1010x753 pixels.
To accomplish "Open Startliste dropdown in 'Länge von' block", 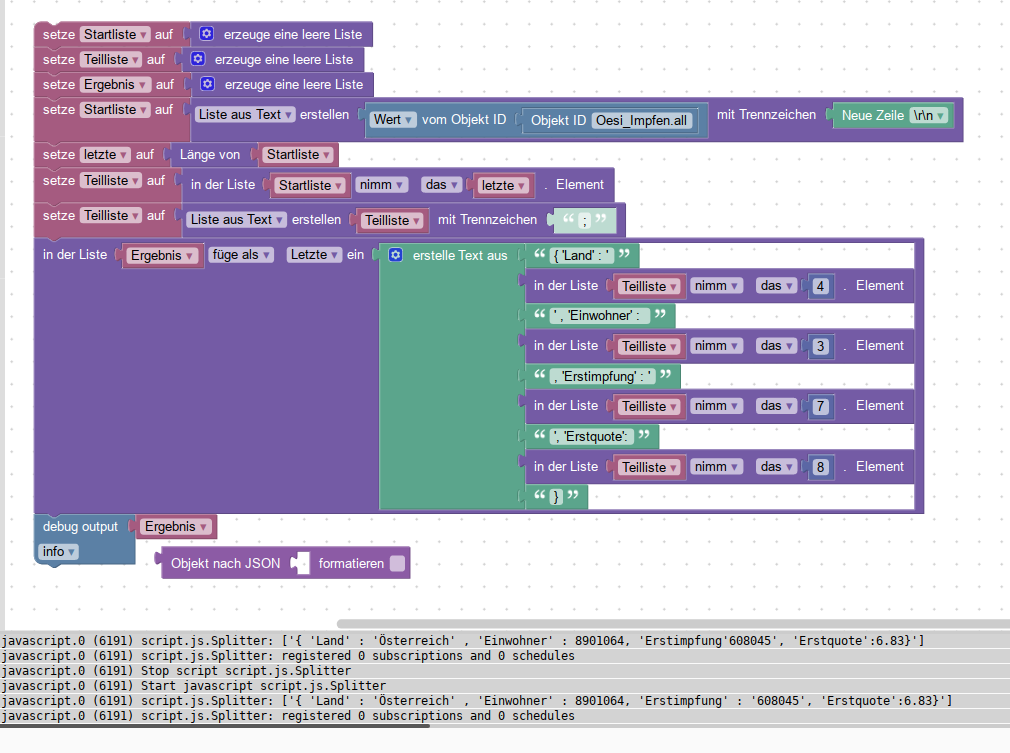I will point(298,155).
